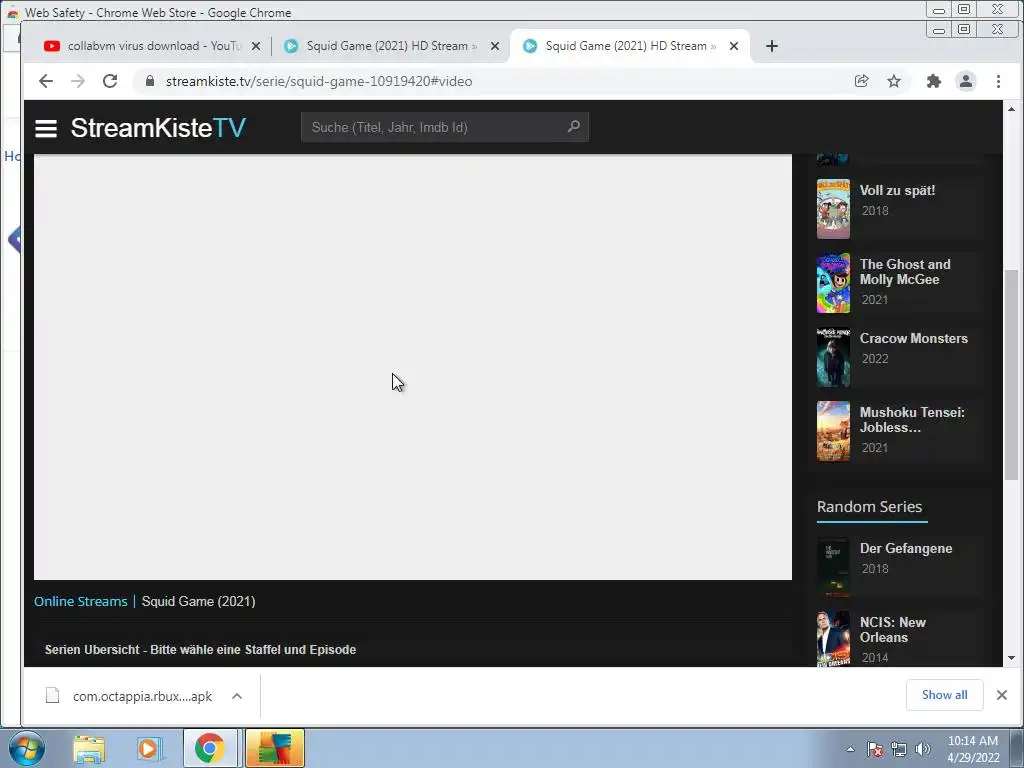This screenshot has width=1024, height=768.
Task: Open the downloaded com.octappia.rbux apk item
Action: click(129, 696)
